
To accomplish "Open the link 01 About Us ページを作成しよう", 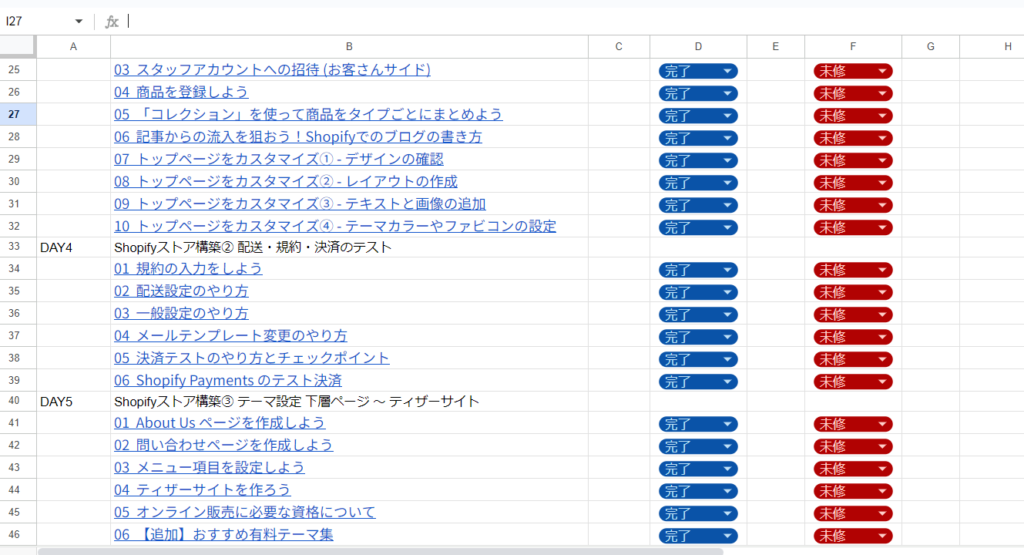I will pos(219,423).
